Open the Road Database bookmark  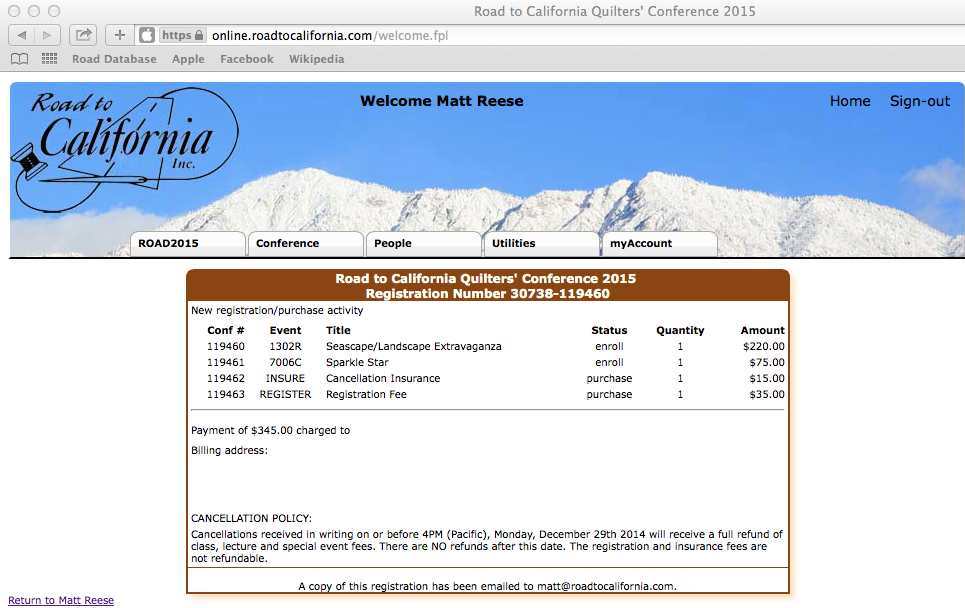coord(114,59)
